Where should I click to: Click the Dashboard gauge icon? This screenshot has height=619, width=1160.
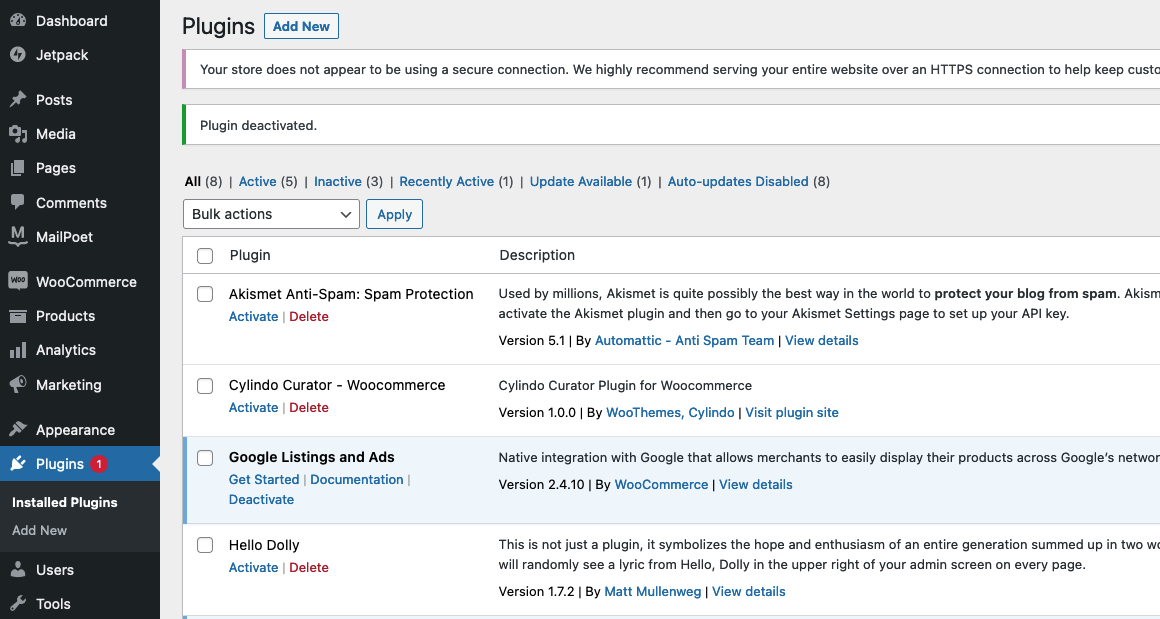point(18,21)
